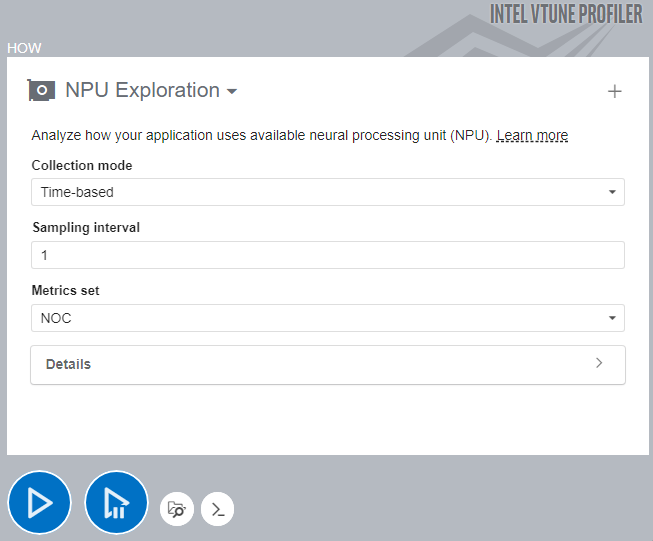Open the Learn more link
653x541 pixels.
pyautogui.click(x=532, y=136)
